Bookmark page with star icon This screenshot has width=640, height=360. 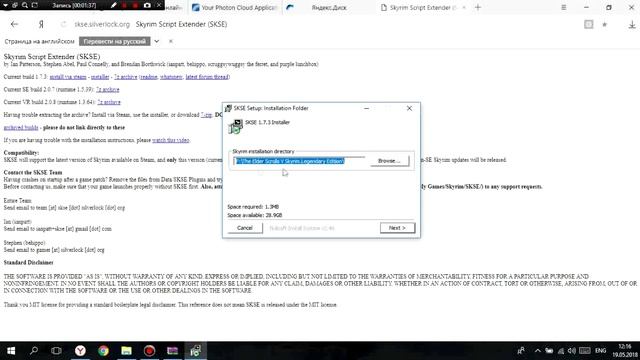(x=605, y=24)
